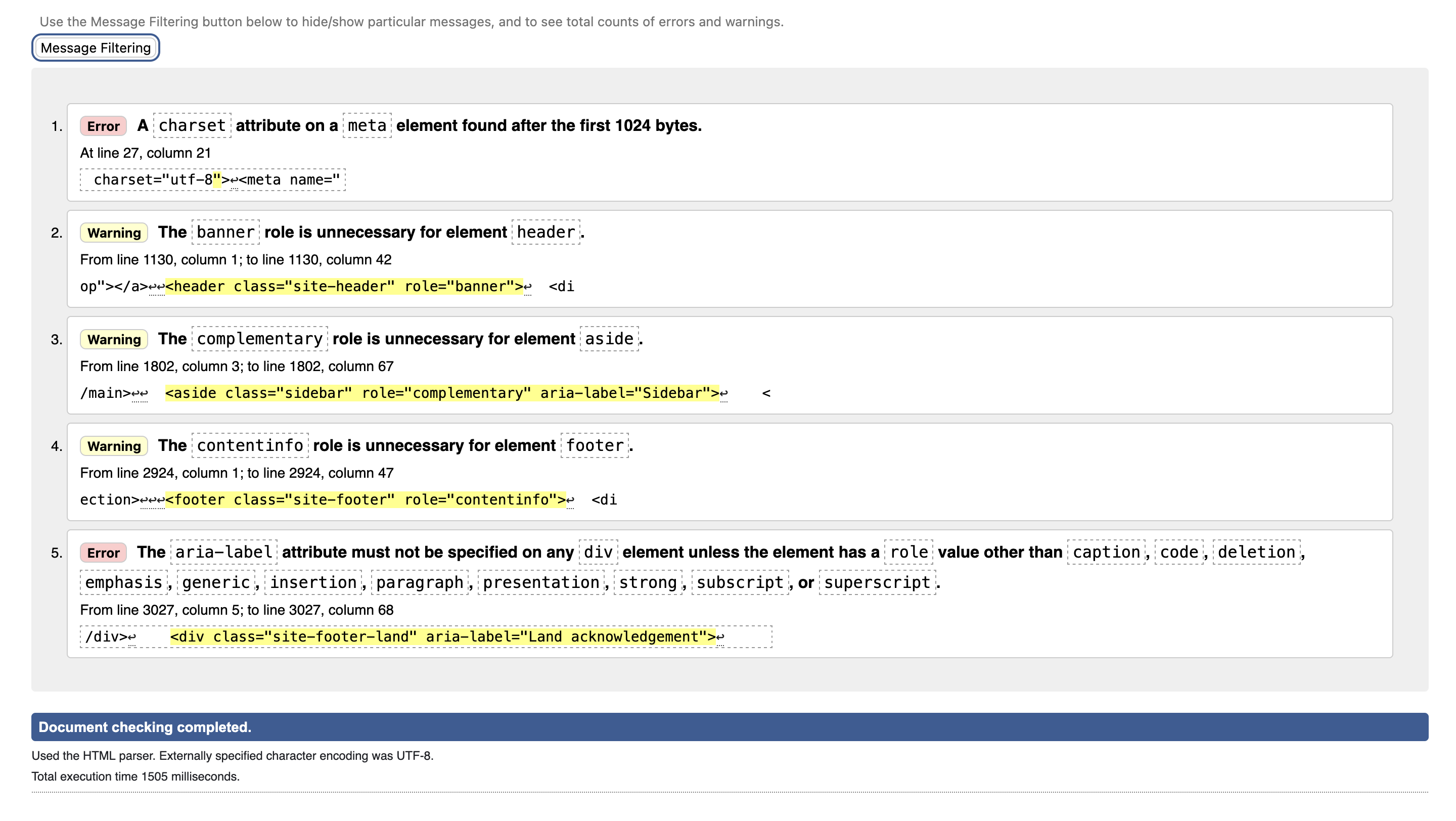Click the 'contentinfo' code term in warning four
This screenshot has width=1456, height=821.
click(x=250, y=445)
